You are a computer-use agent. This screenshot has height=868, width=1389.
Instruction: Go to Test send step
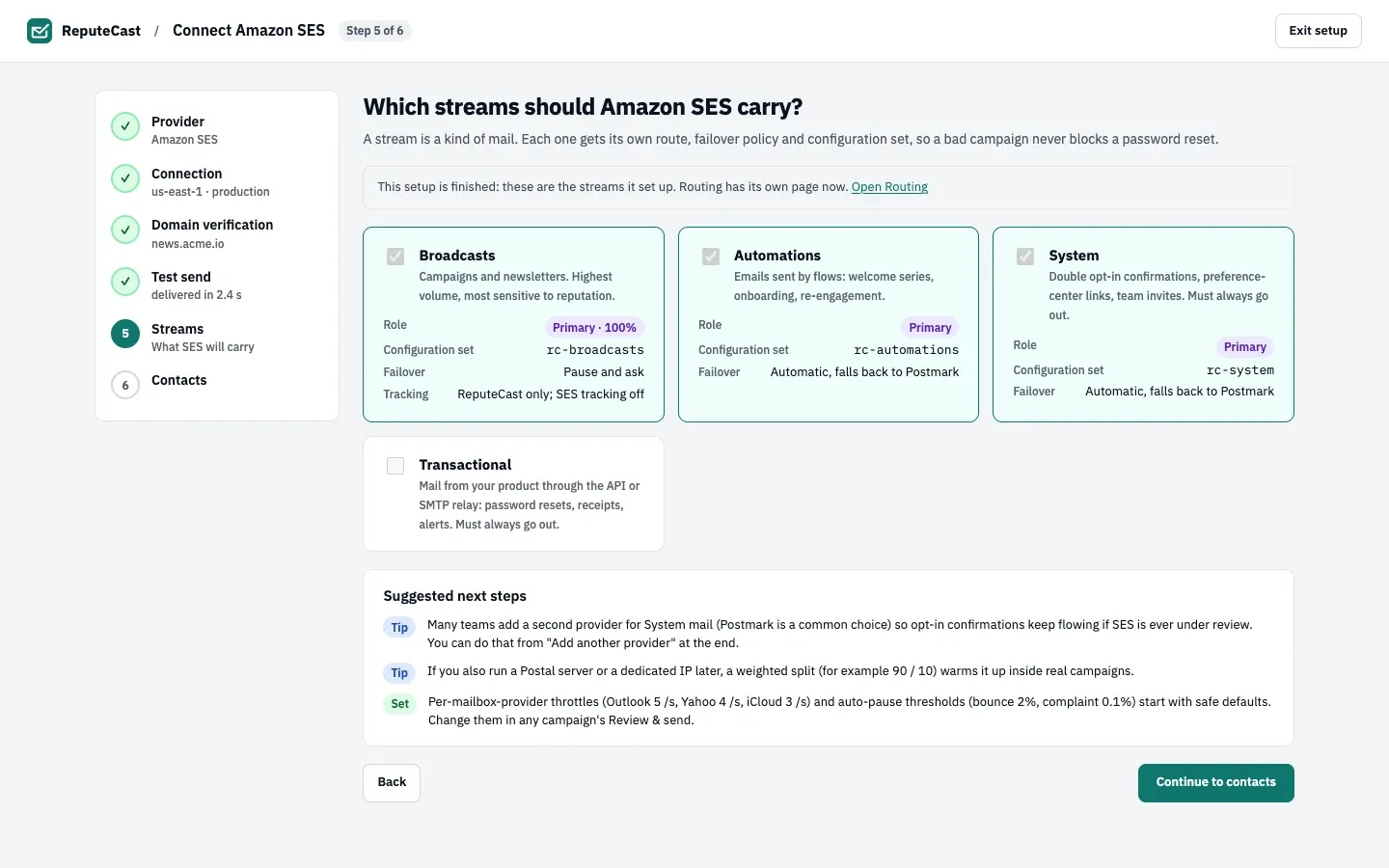tap(217, 285)
